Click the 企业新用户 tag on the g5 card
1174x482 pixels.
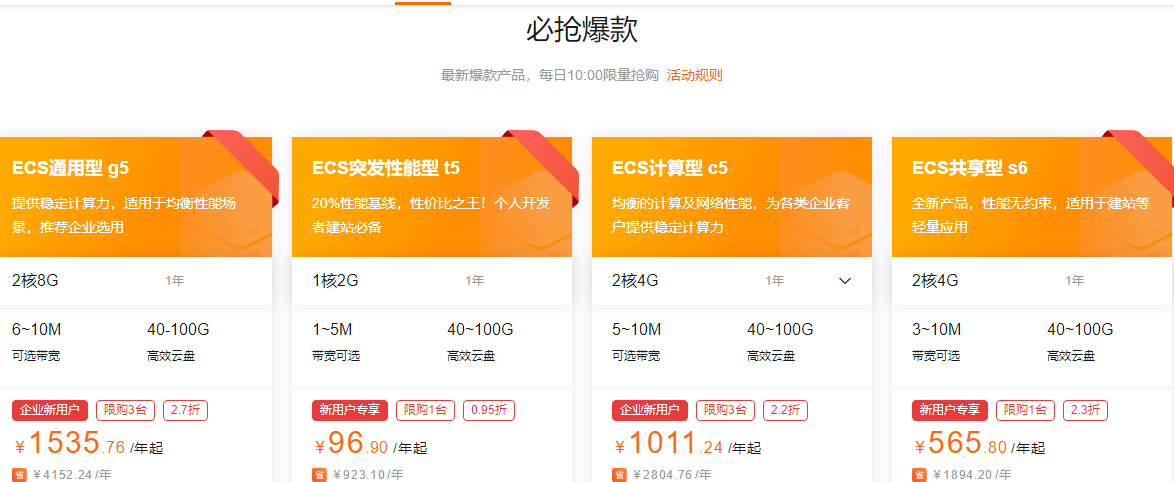click(50, 410)
